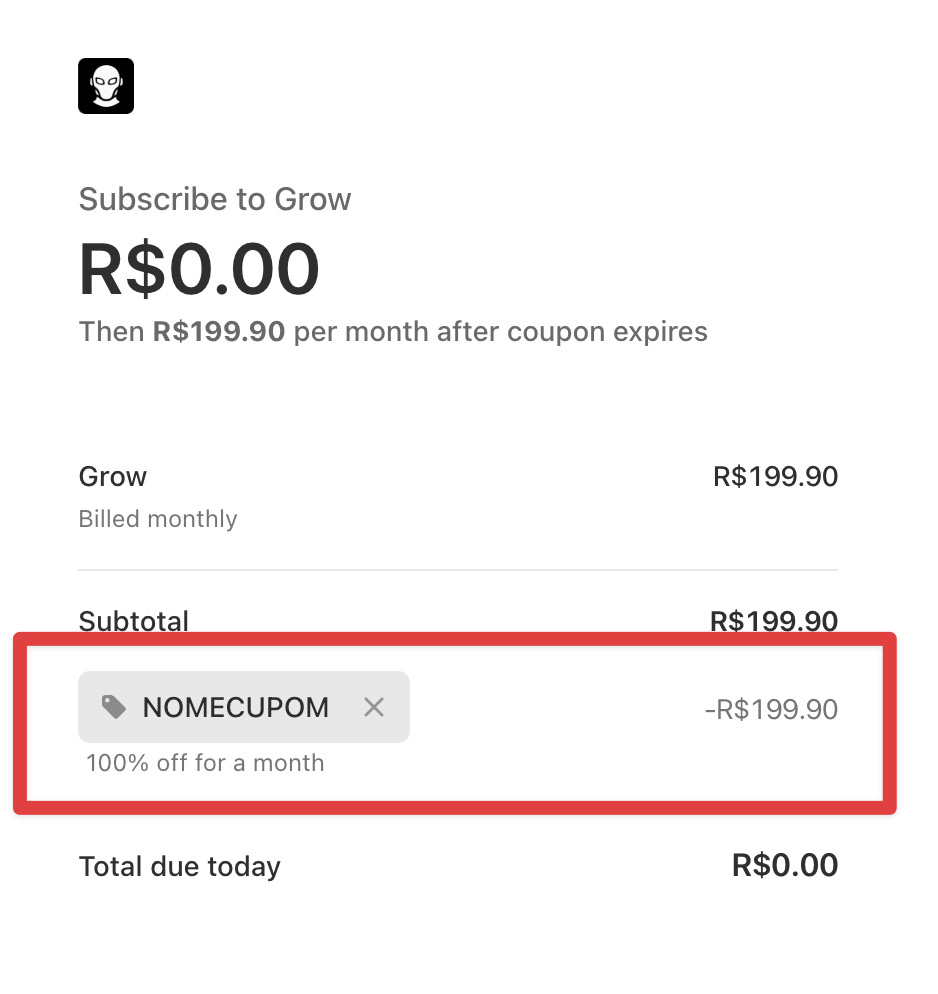Click the coupon expiry notice text
Image resolution: width=938 pixels, height=994 pixels.
pyautogui.click(x=393, y=331)
